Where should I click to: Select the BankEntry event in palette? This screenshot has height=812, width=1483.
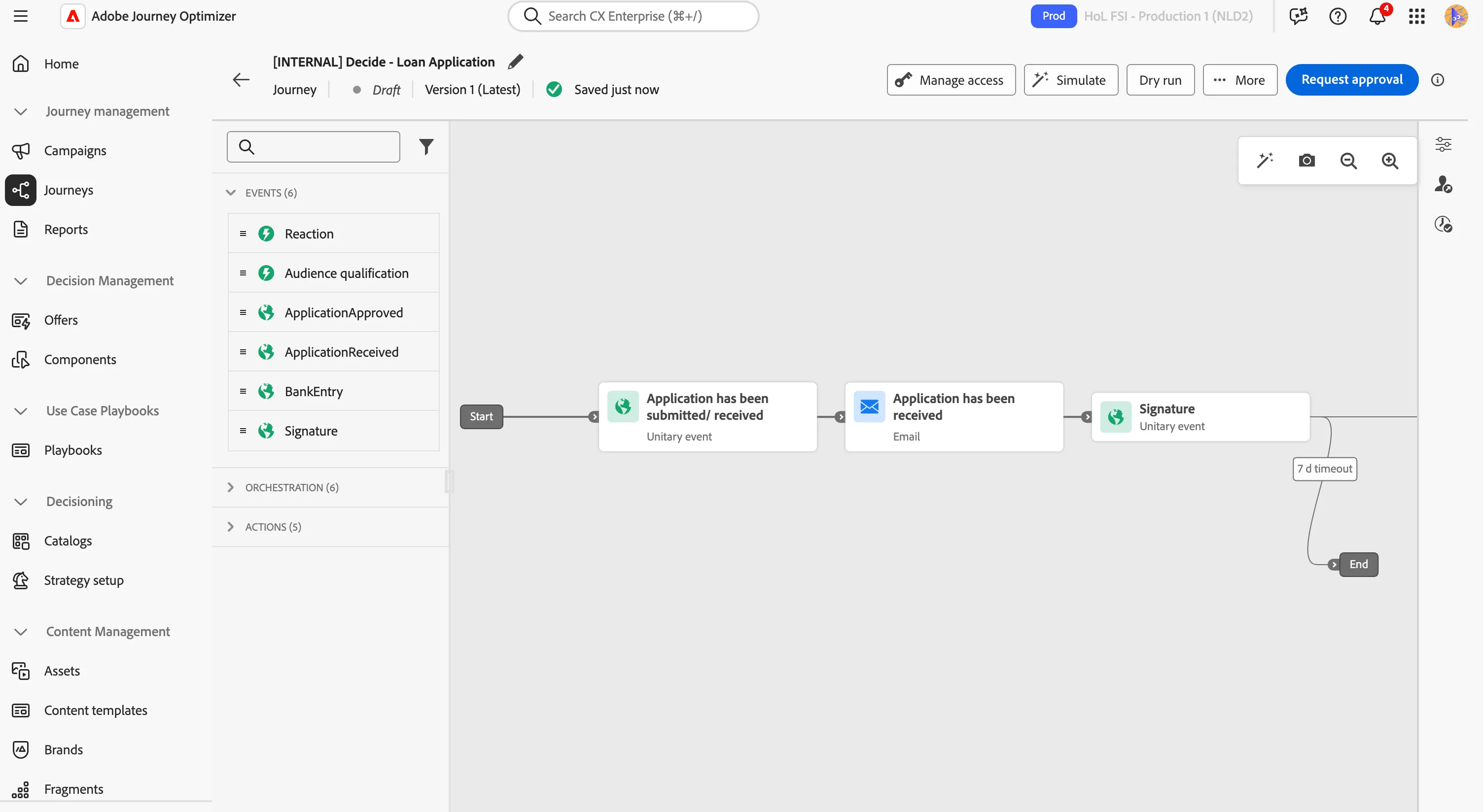click(x=334, y=391)
